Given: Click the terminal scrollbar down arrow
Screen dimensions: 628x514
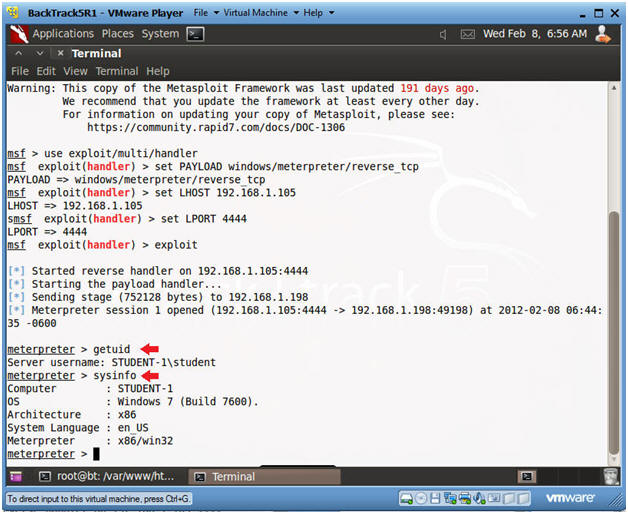Looking at the screenshot, I should [x=614, y=459].
